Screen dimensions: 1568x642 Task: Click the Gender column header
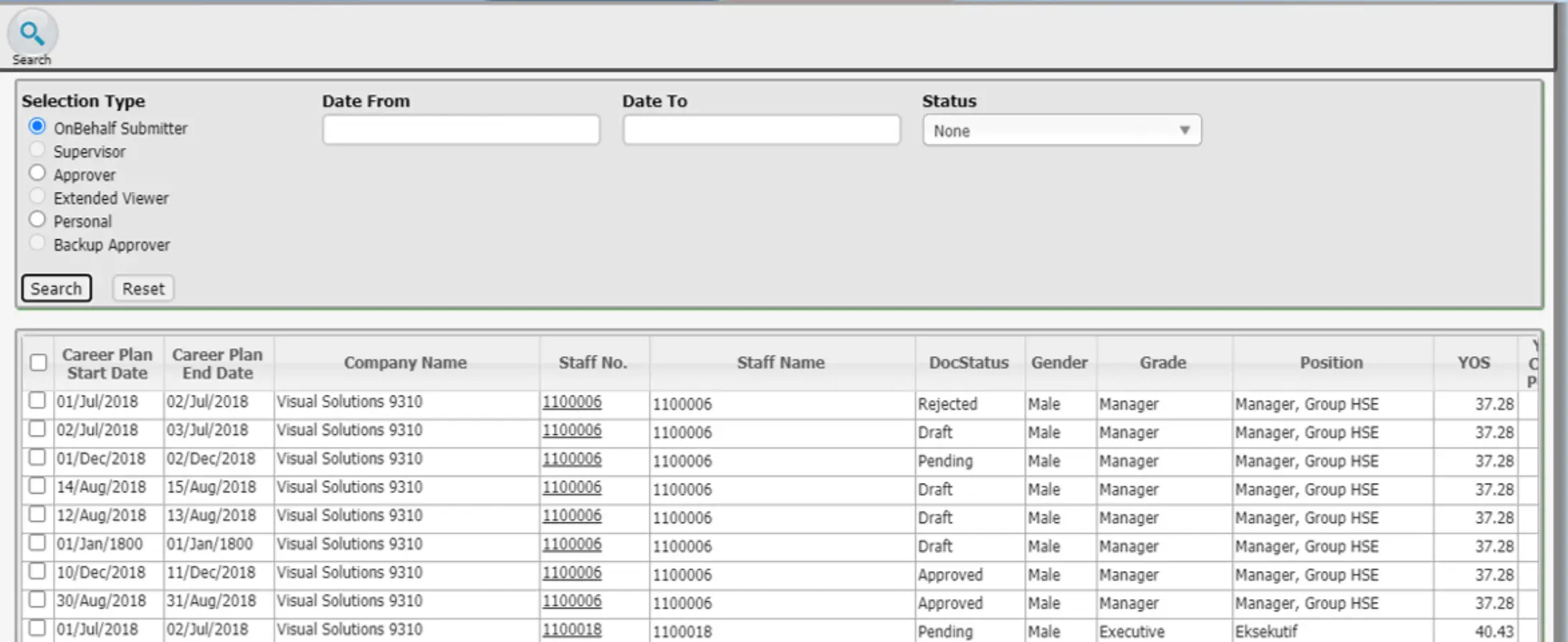tap(1060, 363)
